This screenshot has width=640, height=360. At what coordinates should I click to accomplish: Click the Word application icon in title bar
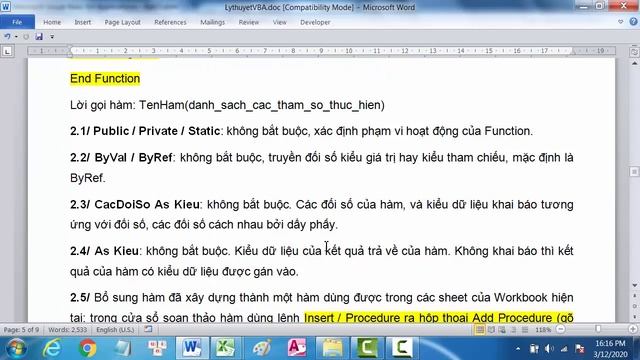6,7
